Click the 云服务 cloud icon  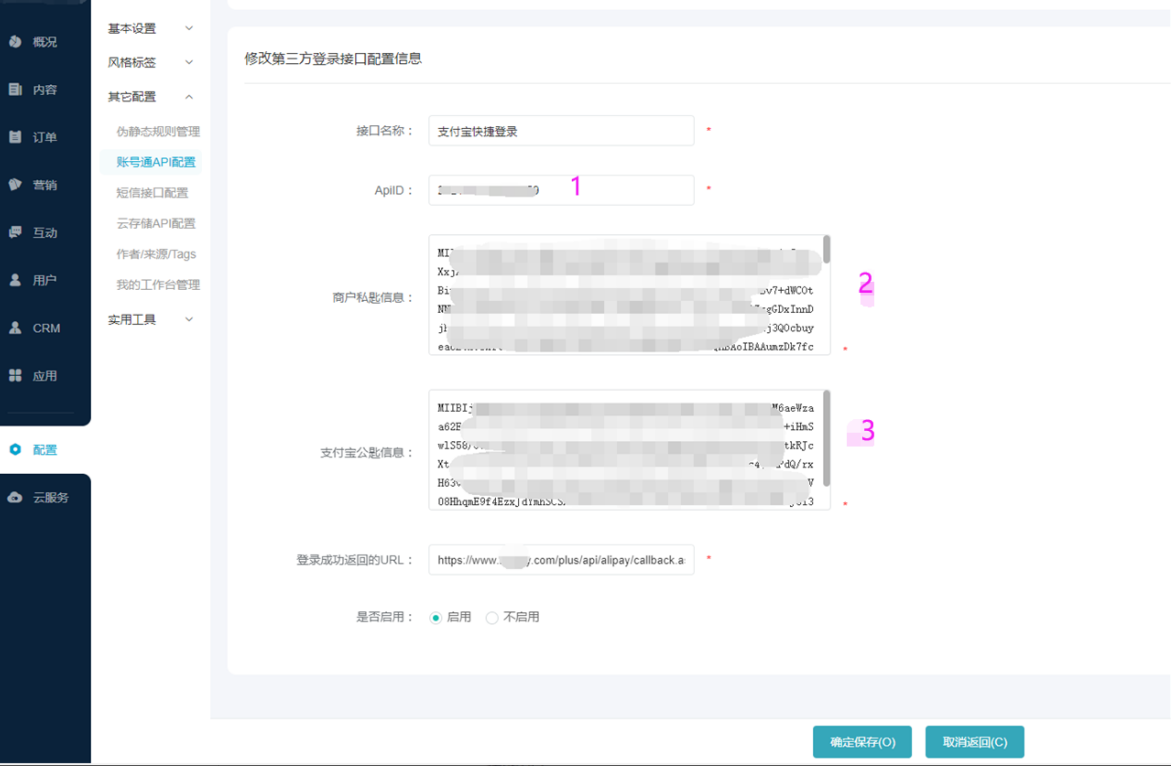(15, 497)
